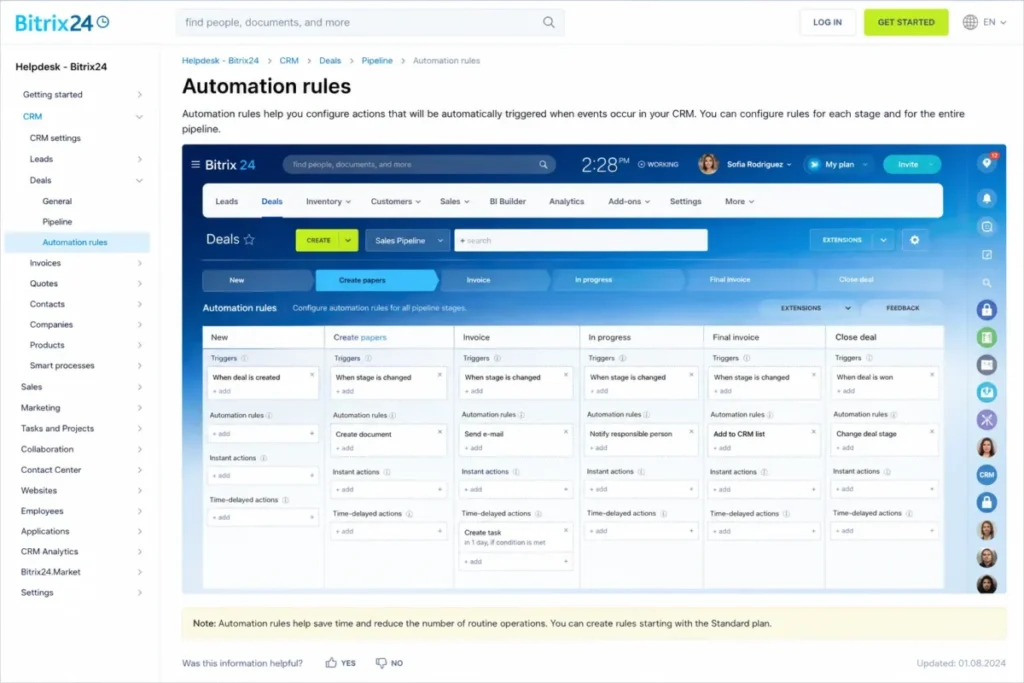Remove the 'Create task' time-delayed action
This screenshot has height=683, width=1024.
pyautogui.click(x=566, y=530)
